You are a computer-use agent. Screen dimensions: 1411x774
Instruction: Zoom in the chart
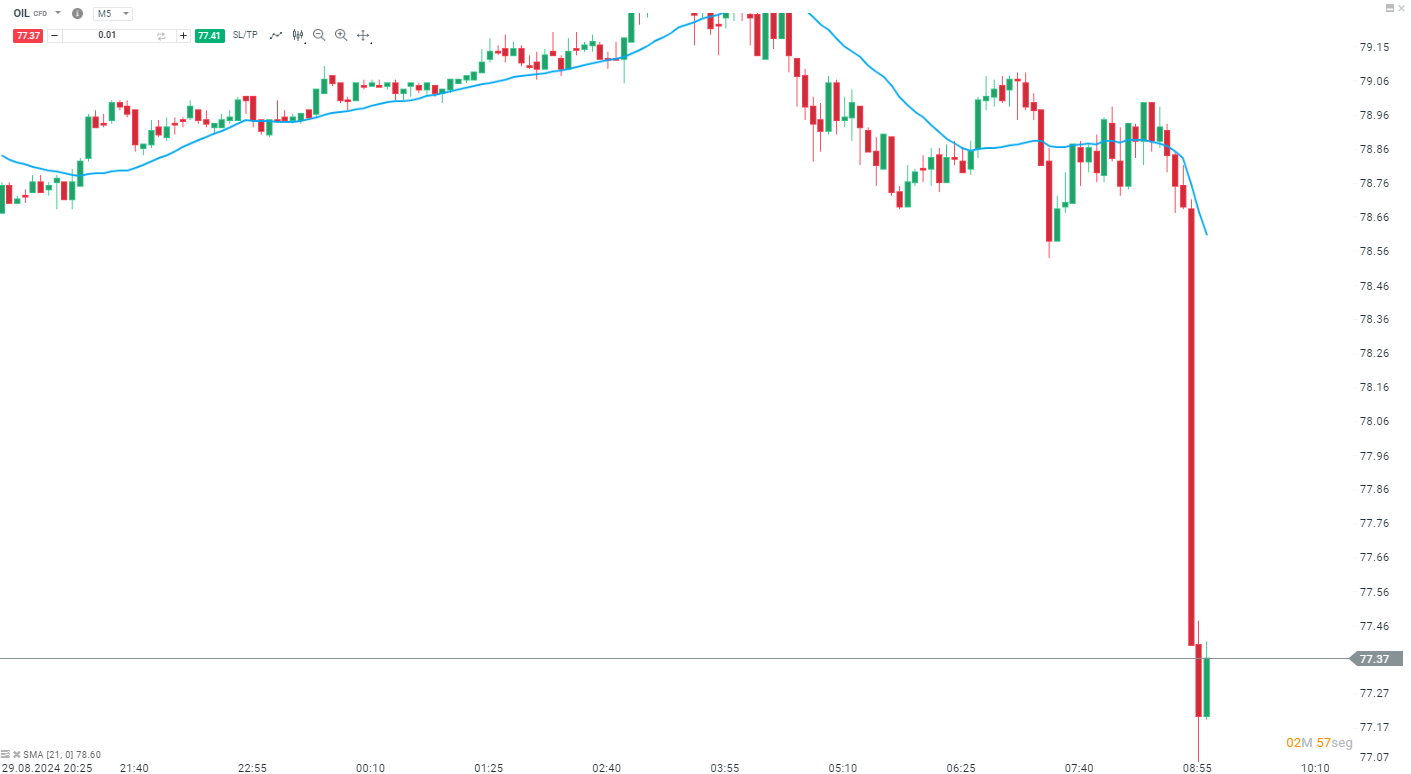coord(341,35)
